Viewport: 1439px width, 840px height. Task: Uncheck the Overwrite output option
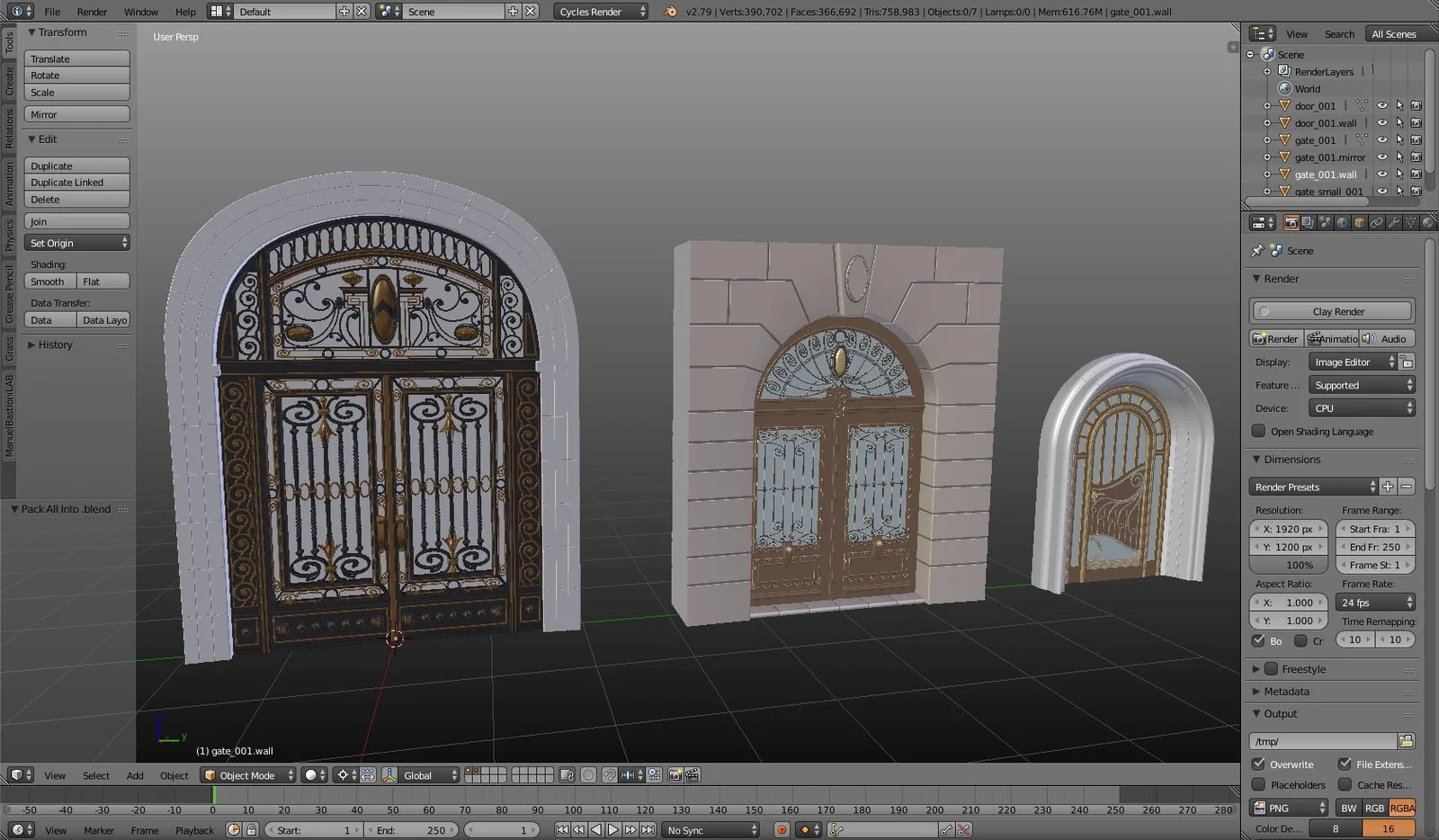click(x=1257, y=764)
